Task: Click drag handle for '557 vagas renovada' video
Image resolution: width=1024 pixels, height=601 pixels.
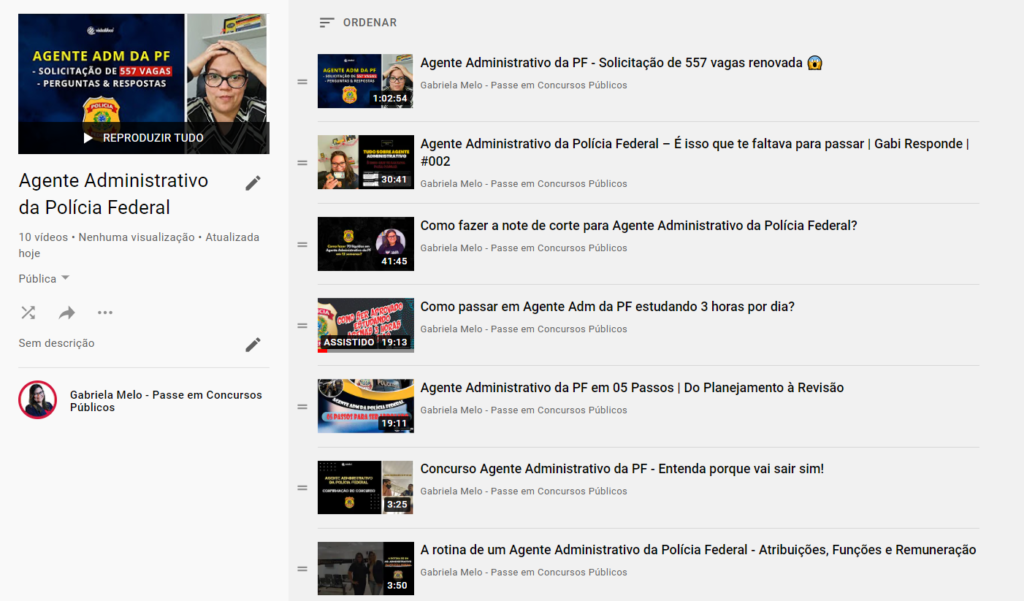Action: tap(302, 82)
